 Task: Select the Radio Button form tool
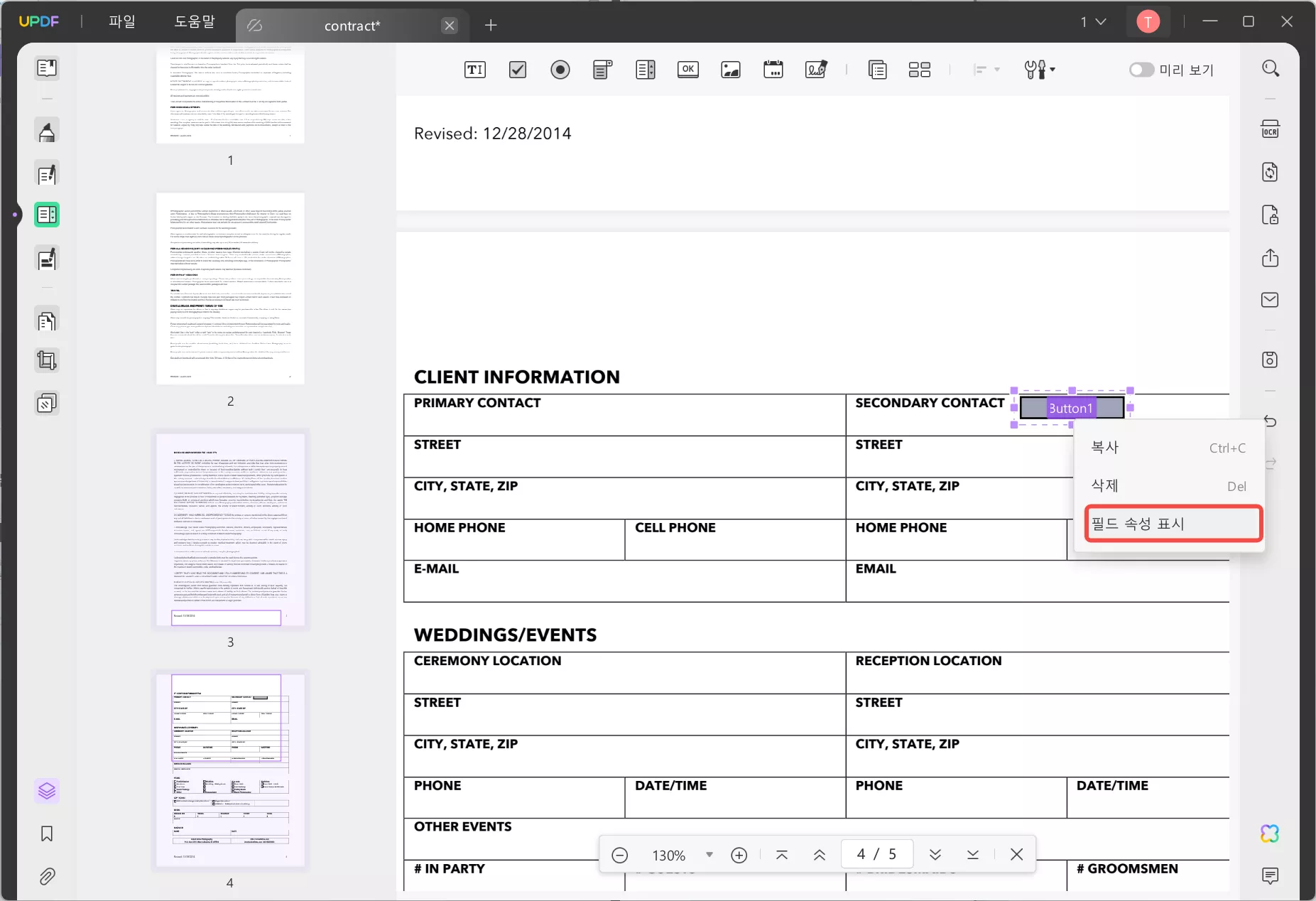tap(560, 70)
